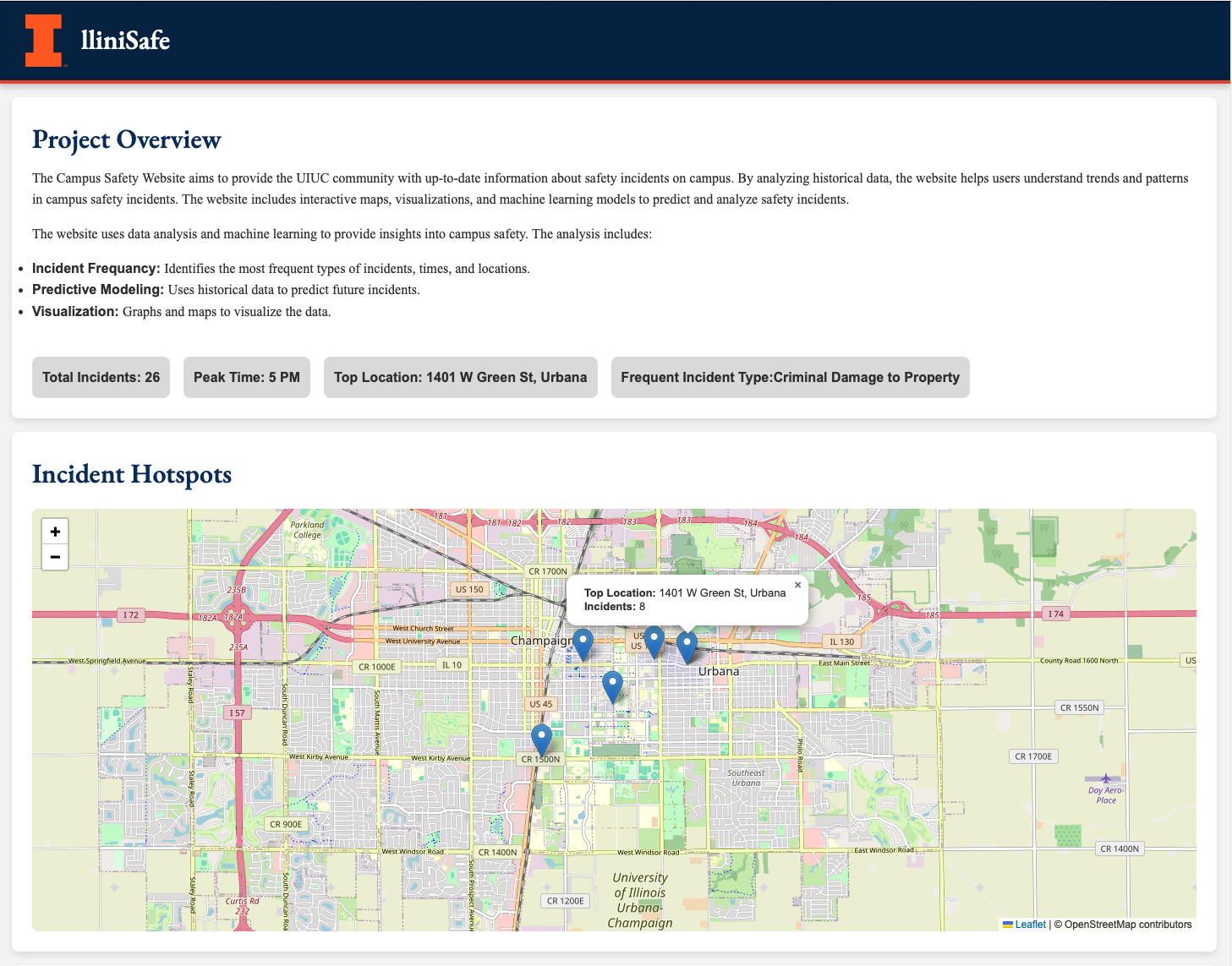1232x966 pixels.
Task: Click the marker near CR 1500N
Action: coord(541,739)
